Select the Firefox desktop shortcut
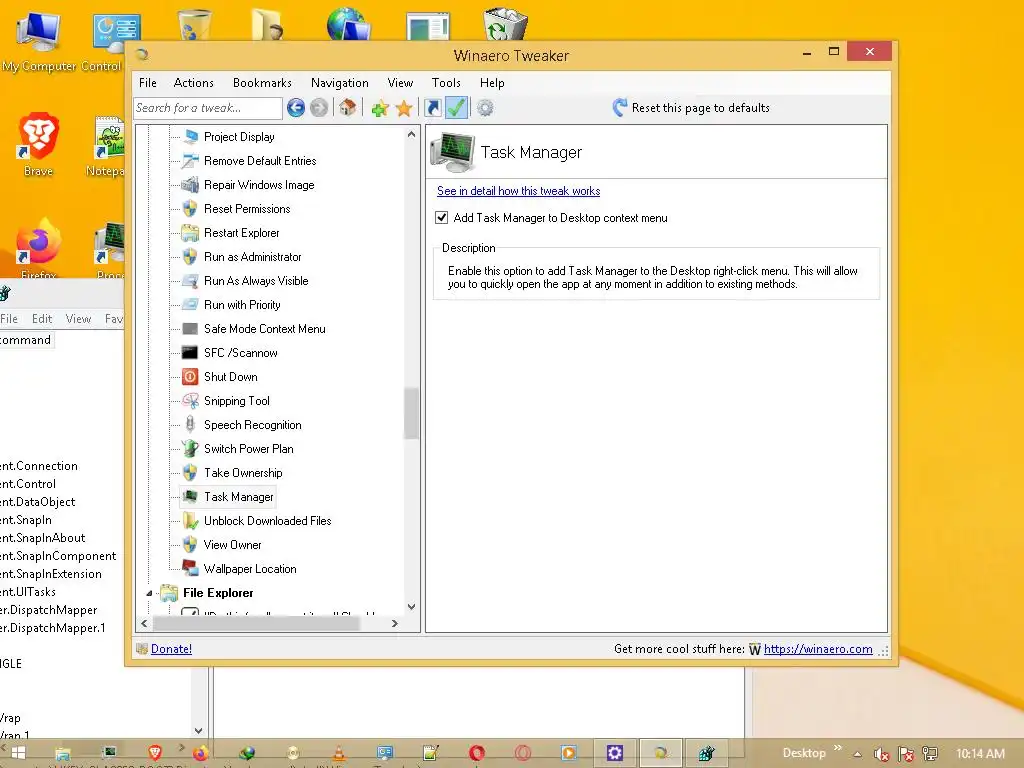Screen dimensions: 1024x768 coord(39,248)
